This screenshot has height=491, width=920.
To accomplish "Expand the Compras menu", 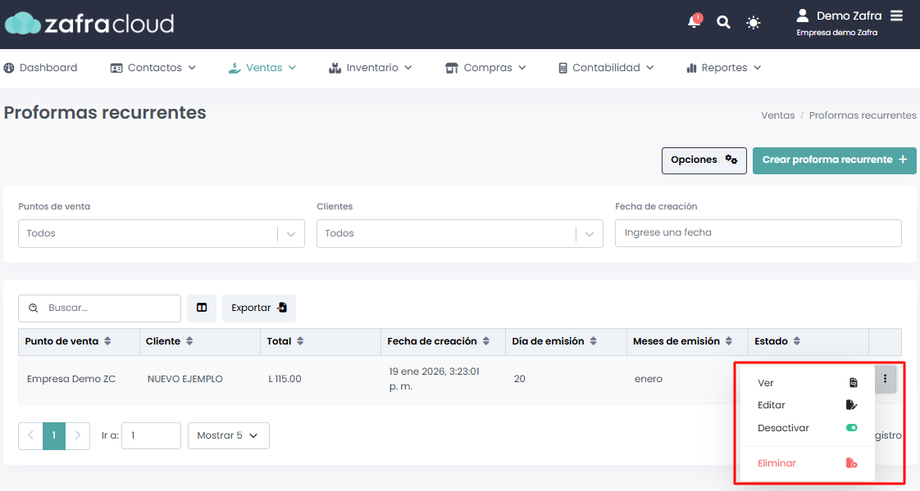I will [486, 67].
